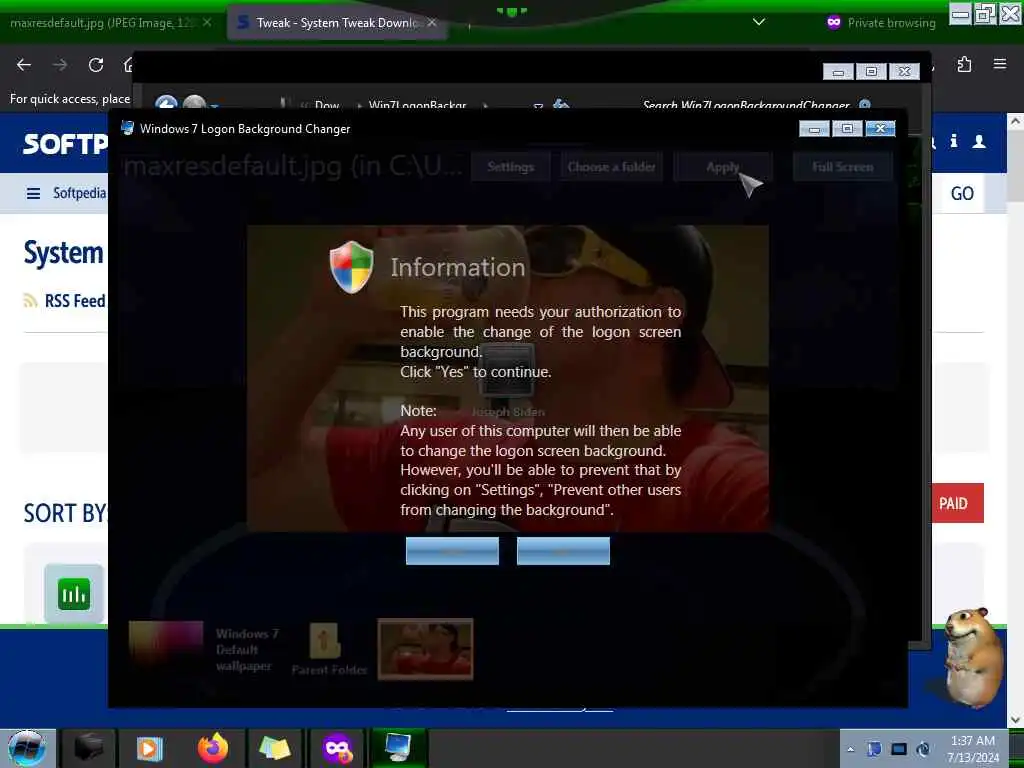Open the clock showing 1:37 AM
Screen dimensions: 1024x768
[973, 749]
